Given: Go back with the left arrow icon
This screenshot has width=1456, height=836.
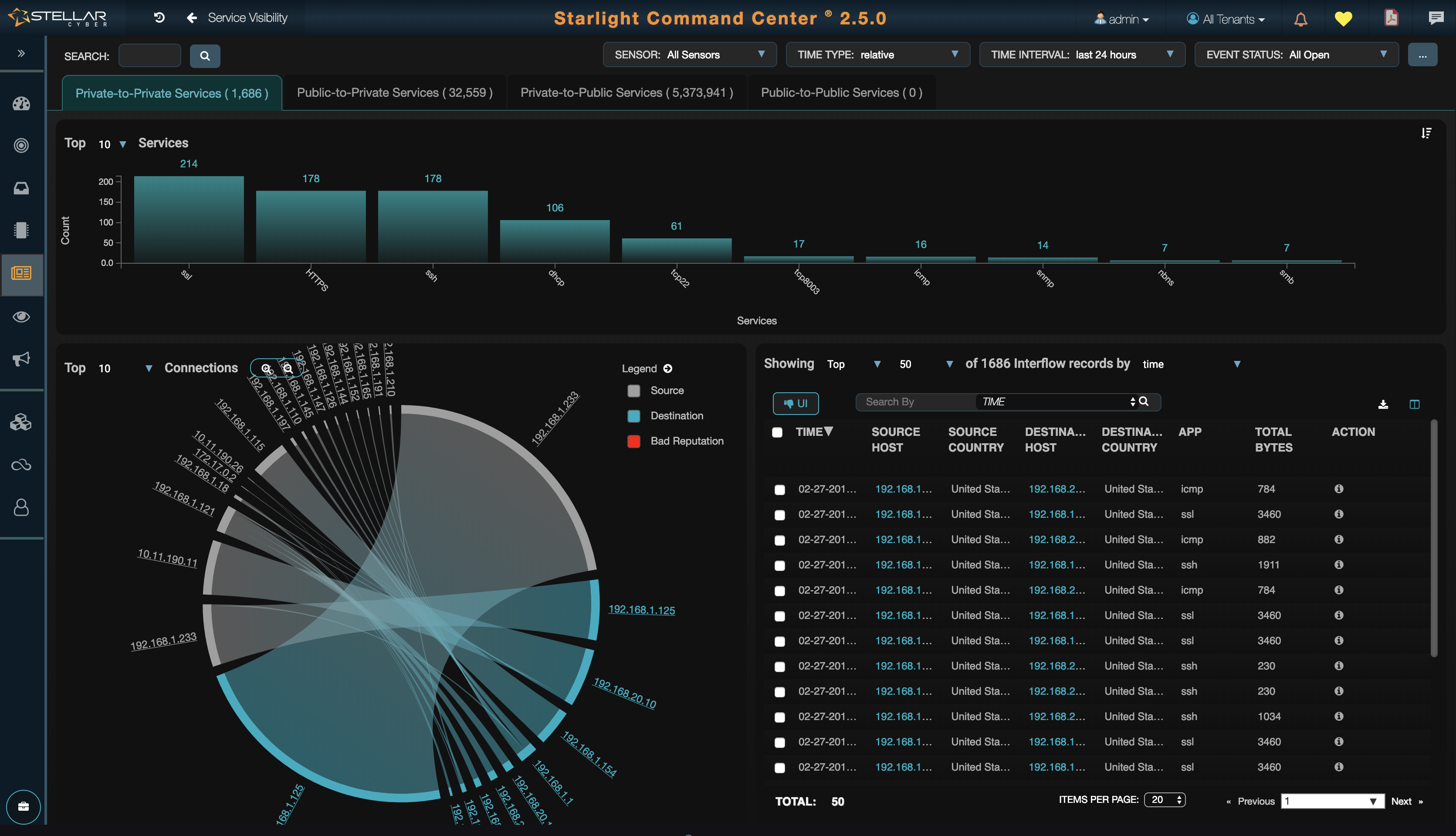Looking at the screenshot, I should [x=192, y=18].
